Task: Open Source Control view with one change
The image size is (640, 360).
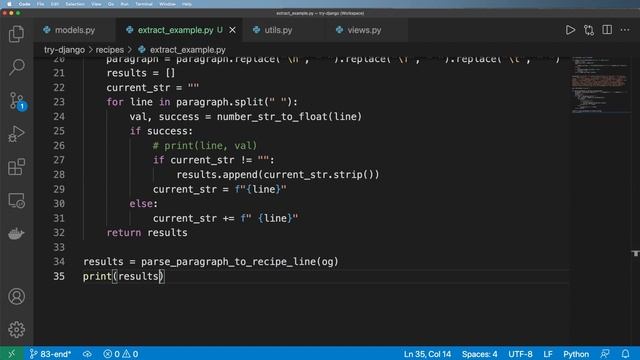Action: (x=17, y=101)
